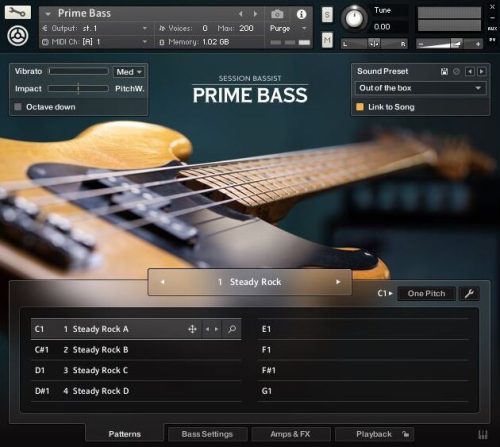Switch to the Amps & FX tab

(x=290, y=434)
